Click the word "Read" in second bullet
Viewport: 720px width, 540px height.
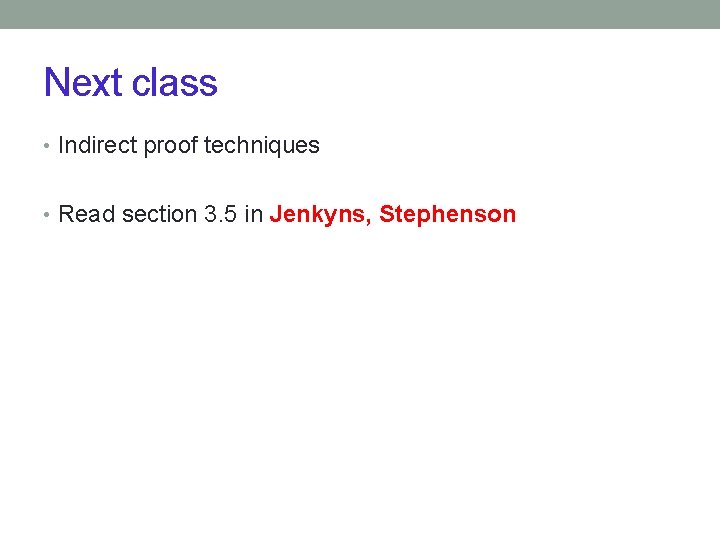click(87, 214)
